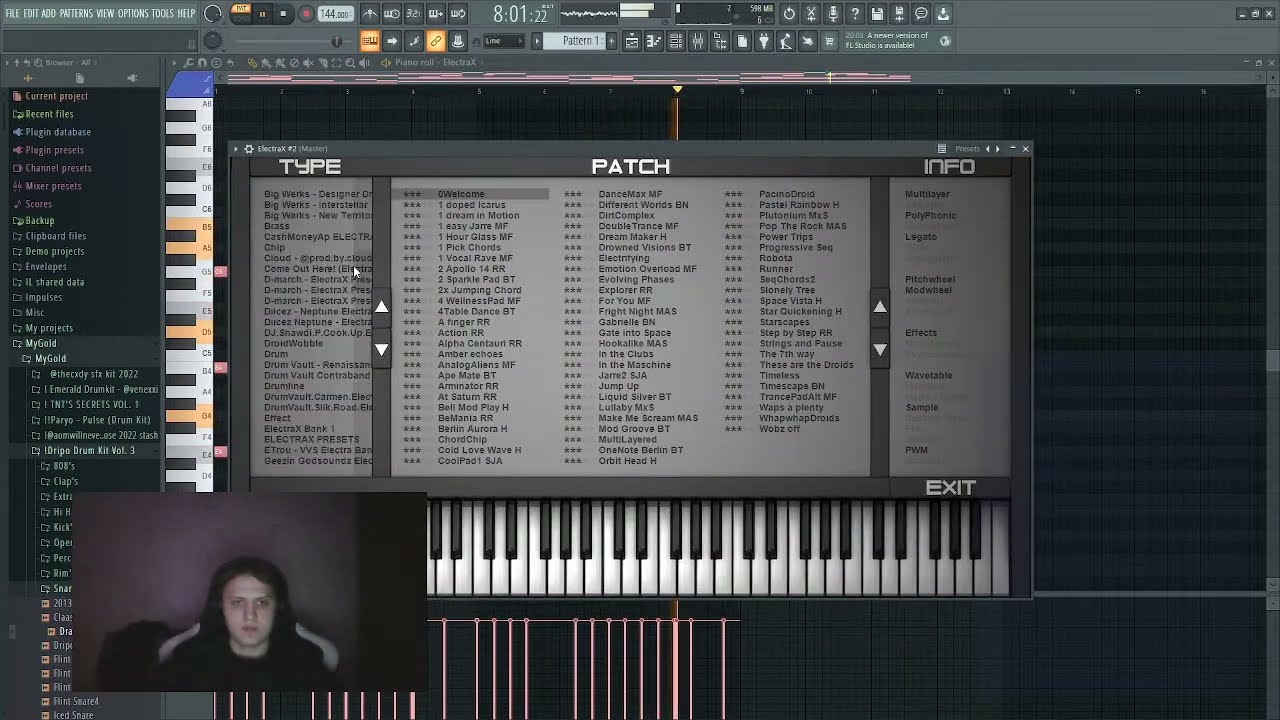Viewport: 1280px width, 720px height.
Task: Open the channel rack icon
Action: 676,41
